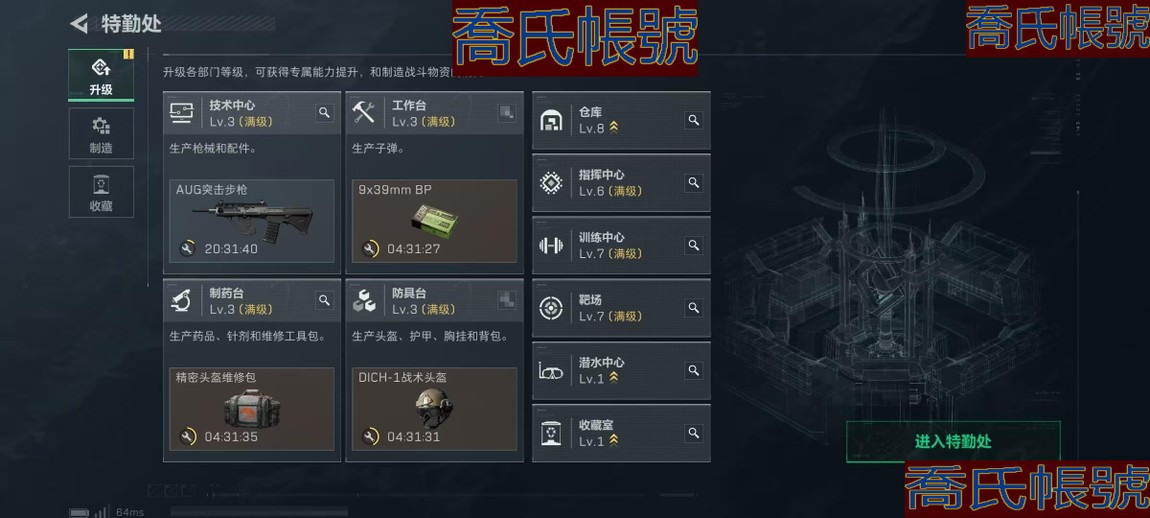Viewport: 1150px width, 518px height.
Task: Click the 9x39mm BP production timer
Action: click(414, 249)
